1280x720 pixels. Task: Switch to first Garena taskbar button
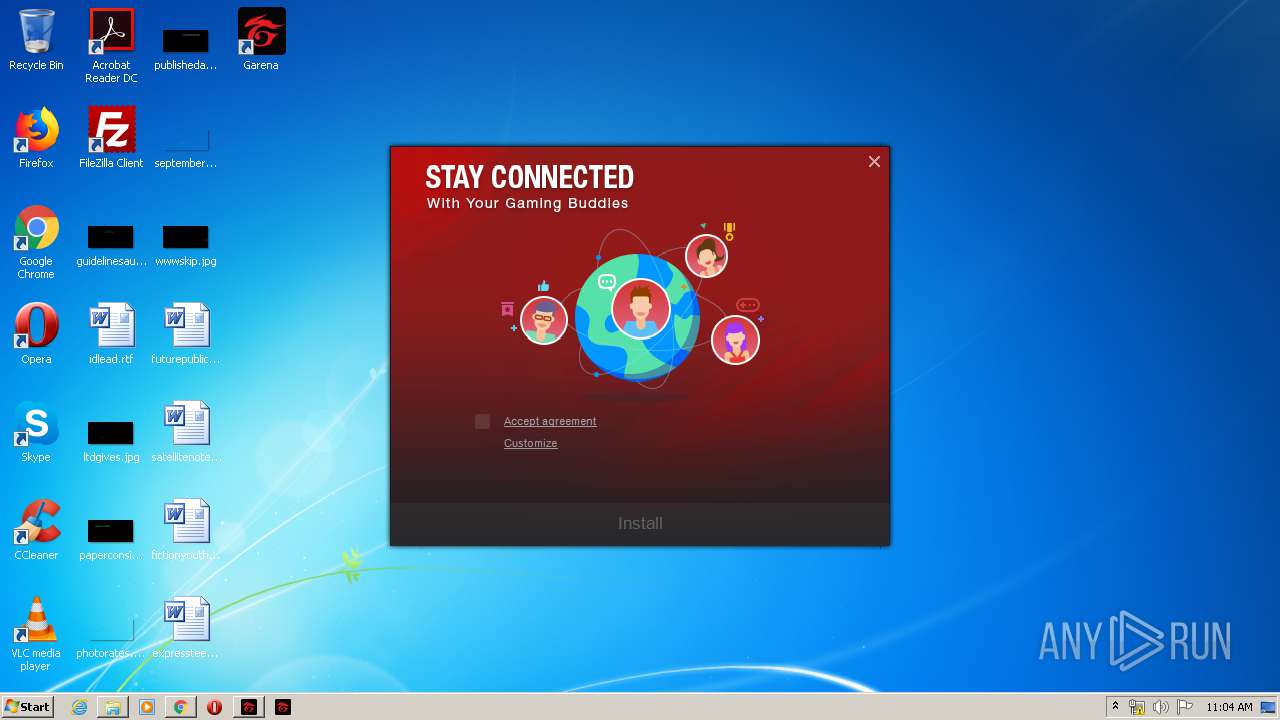click(249, 707)
